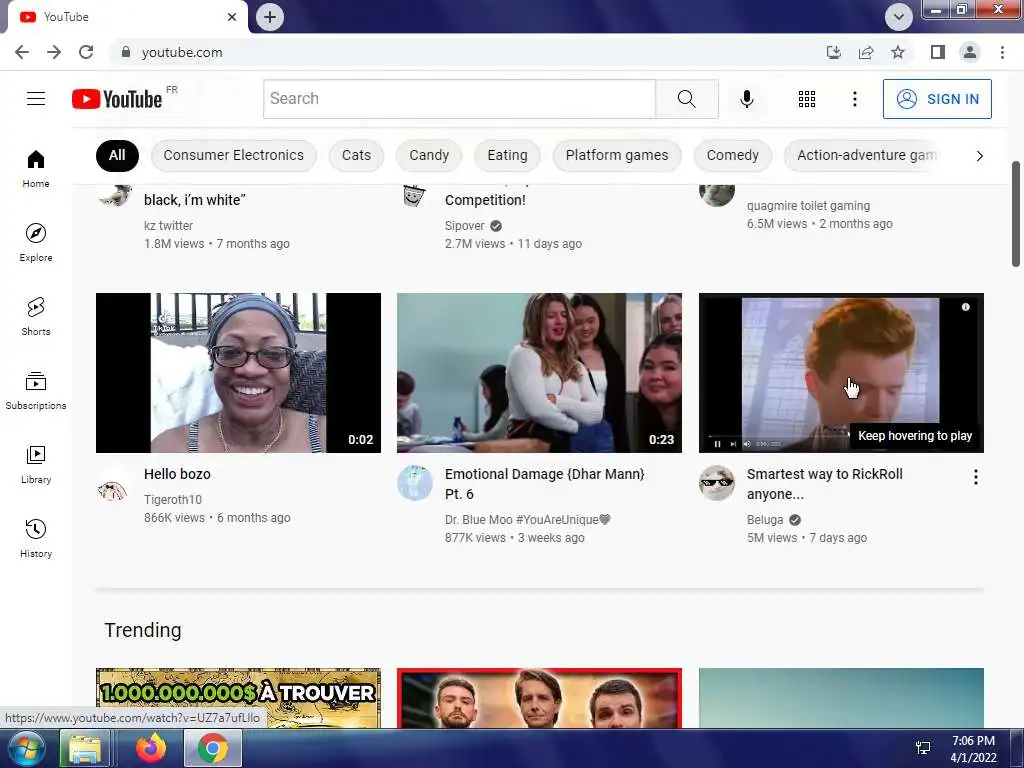This screenshot has width=1024, height=768.
Task: Open History in sidebar
Action: pos(36,538)
